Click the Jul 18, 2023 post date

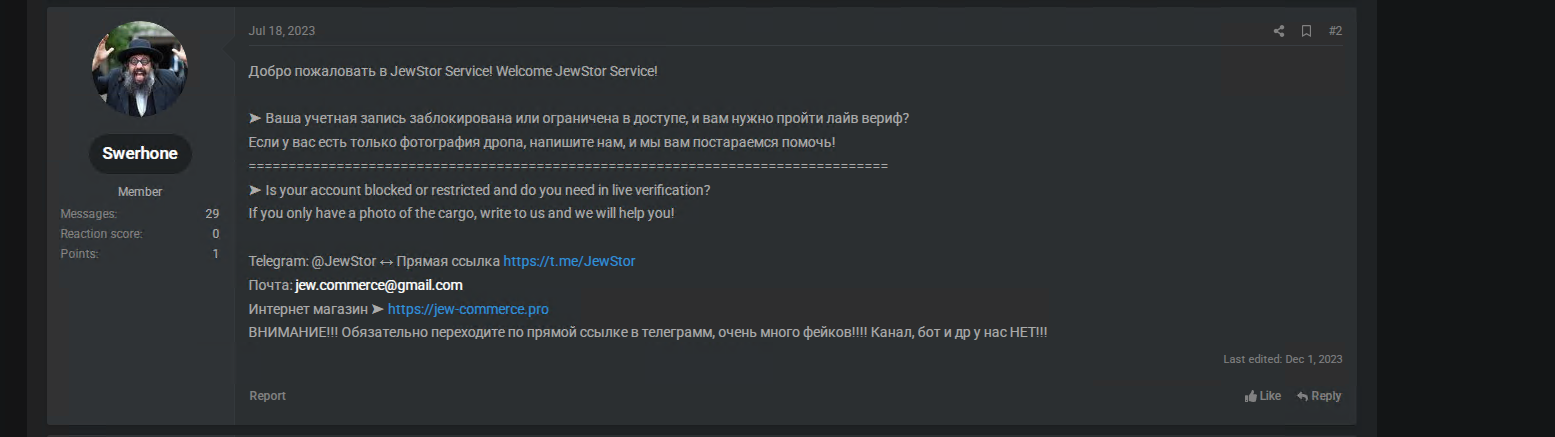[x=281, y=31]
